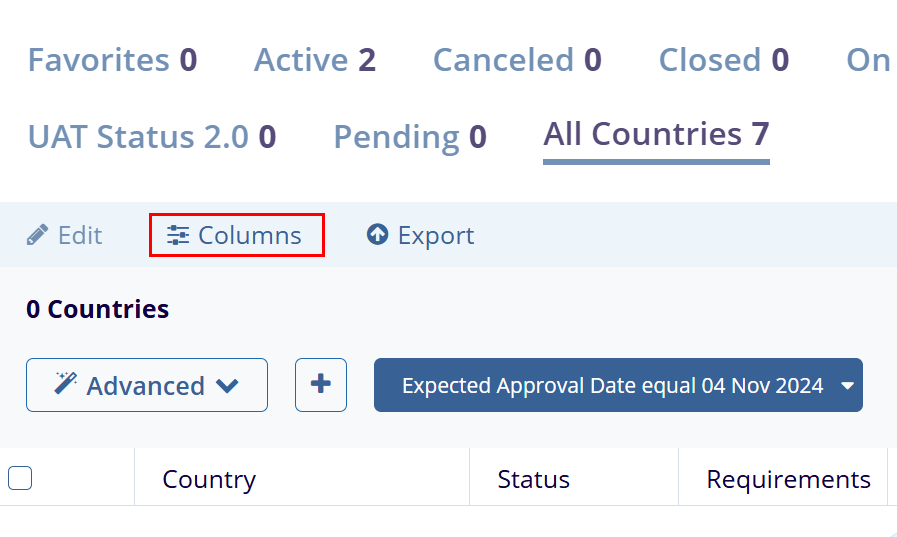Open the Canceled tab
The width and height of the screenshot is (897, 537).
[x=516, y=61]
